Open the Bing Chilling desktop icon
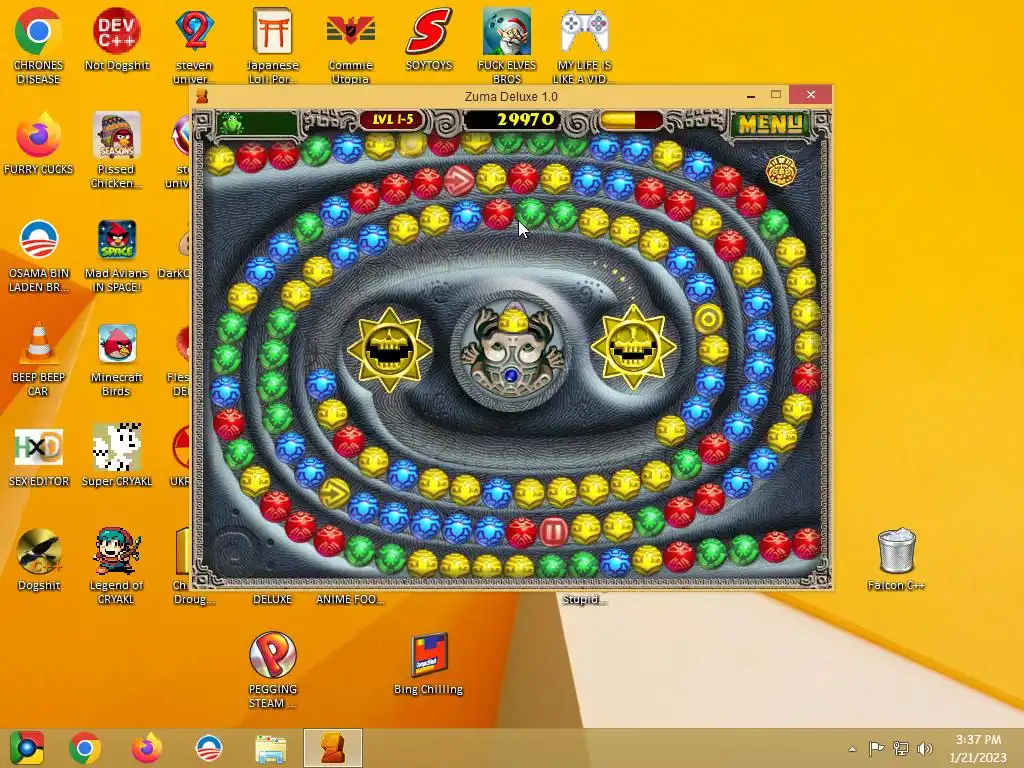Screen dimensions: 1024x768 tap(428, 663)
